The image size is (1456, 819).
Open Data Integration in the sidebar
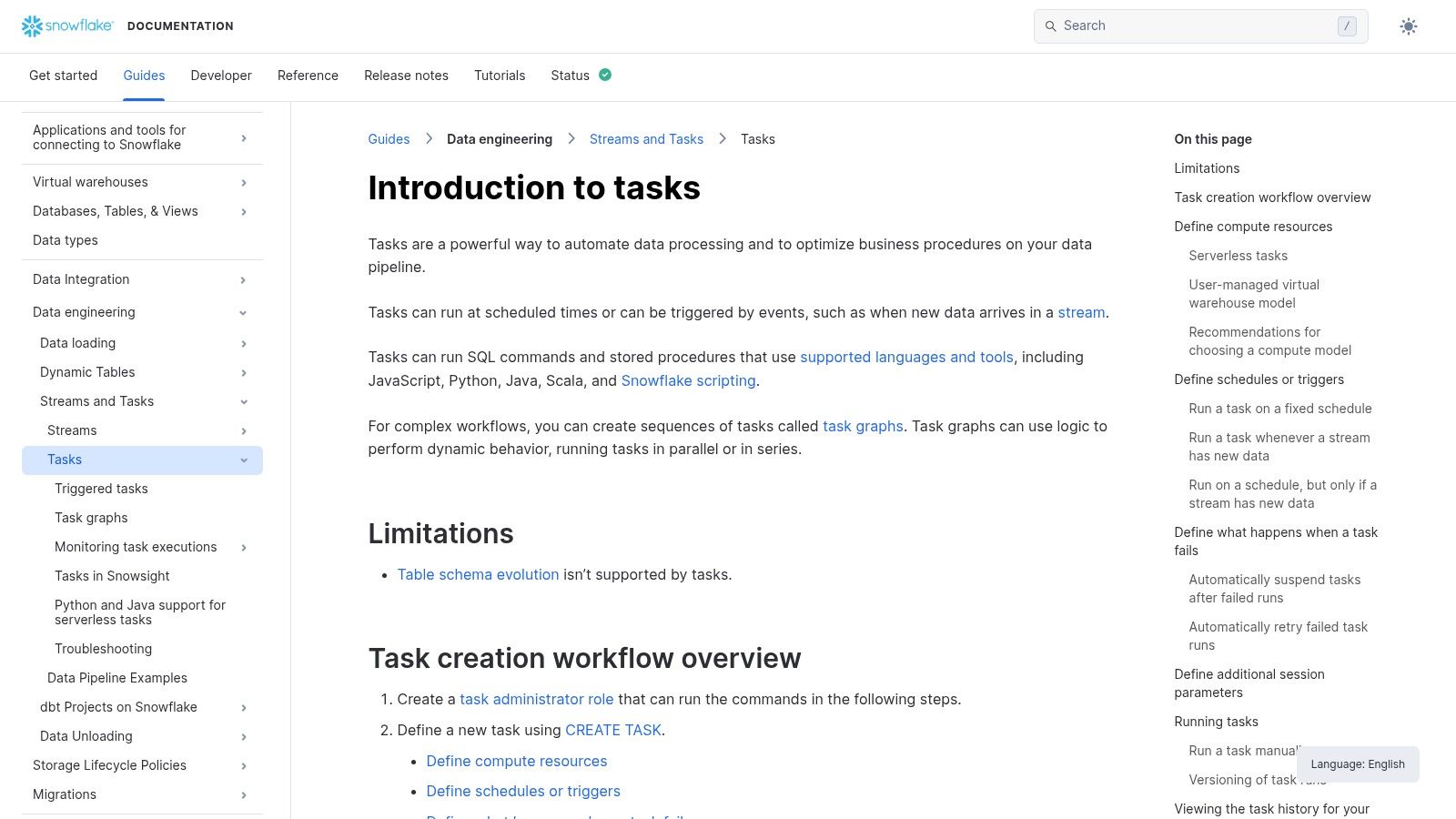pyautogui.click(x=244, y=279)
